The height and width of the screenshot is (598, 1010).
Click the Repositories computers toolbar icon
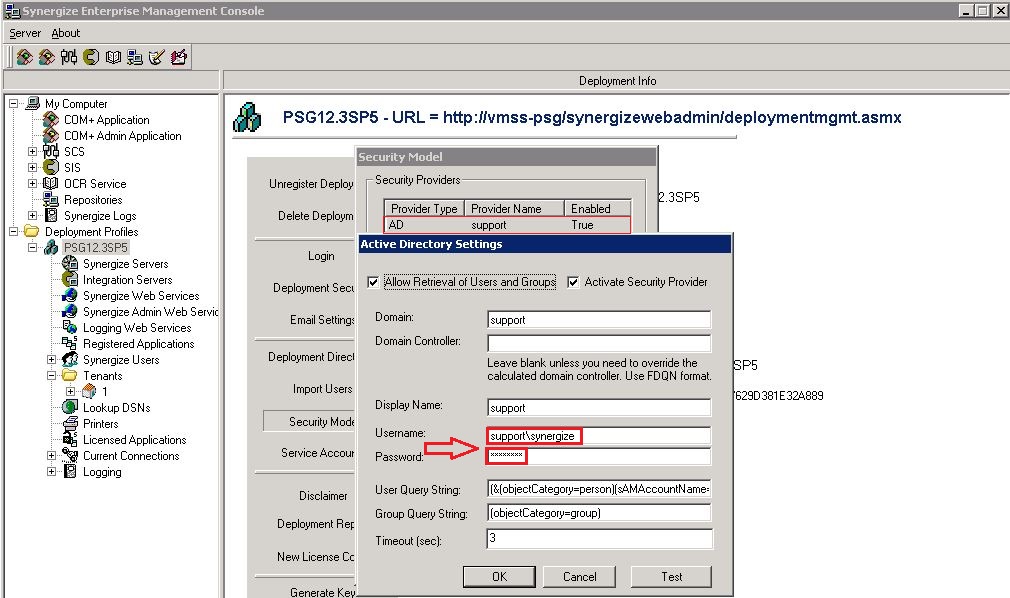(x=135, y=57)
